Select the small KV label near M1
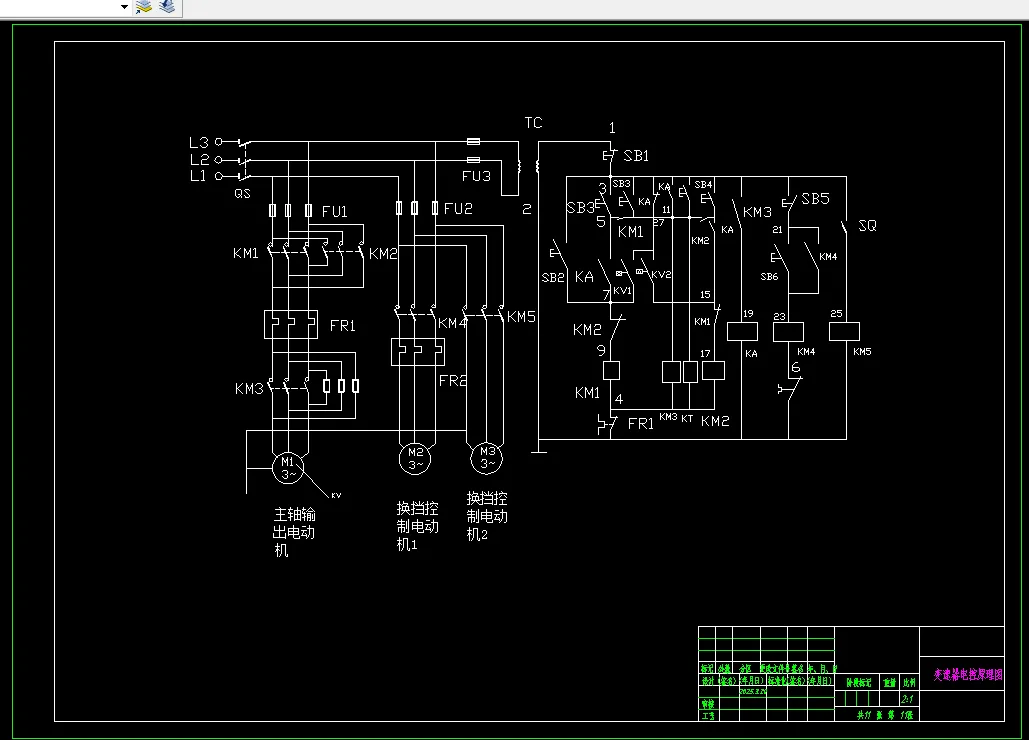Image resolution: width=1029 pixels, height=740 pixels. (x=336, y=495)
